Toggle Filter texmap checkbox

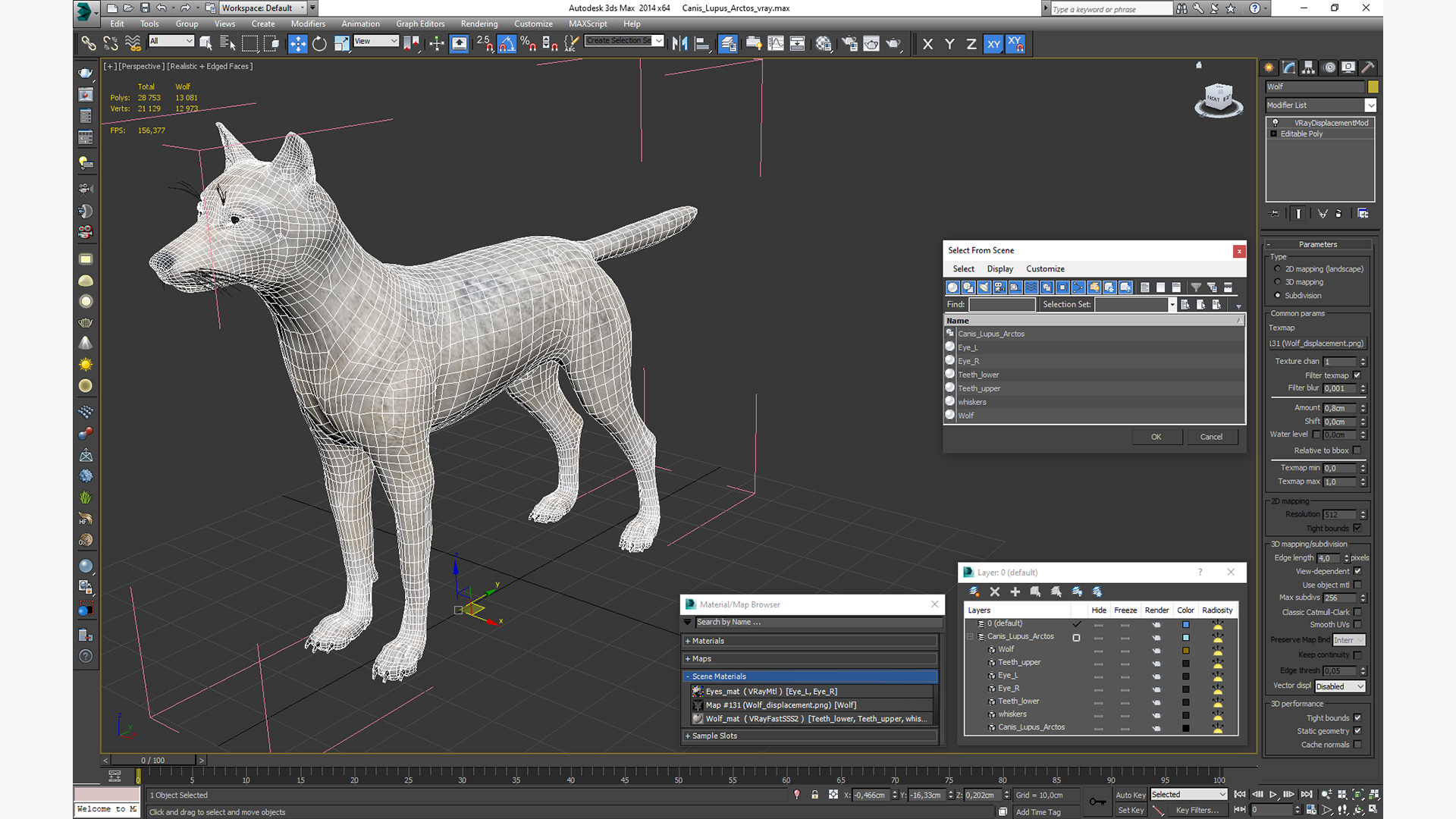tap(1357, 375)
